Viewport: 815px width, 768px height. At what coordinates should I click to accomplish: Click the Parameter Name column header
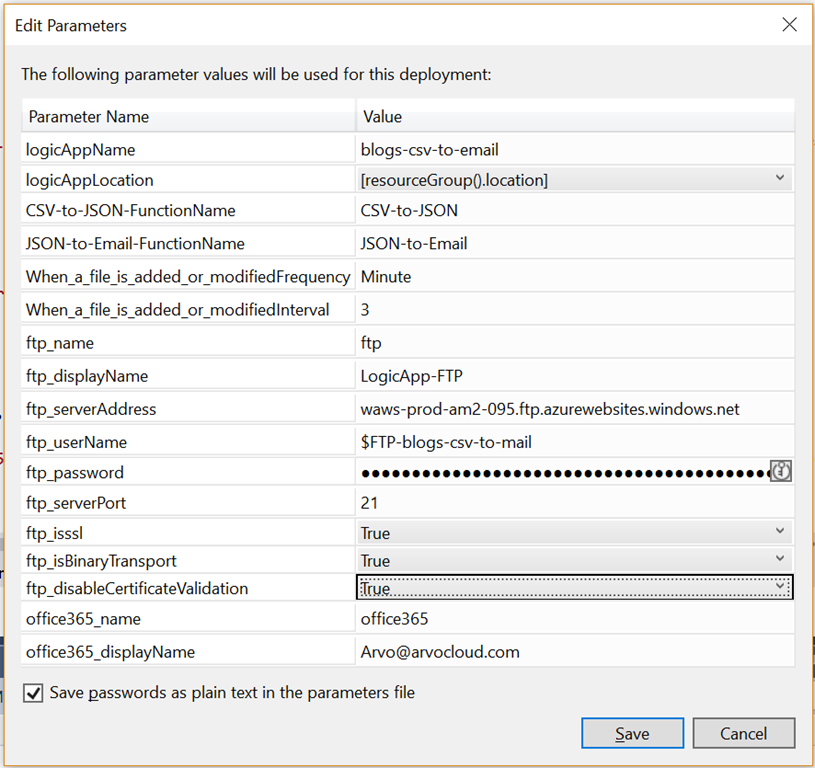188,117
